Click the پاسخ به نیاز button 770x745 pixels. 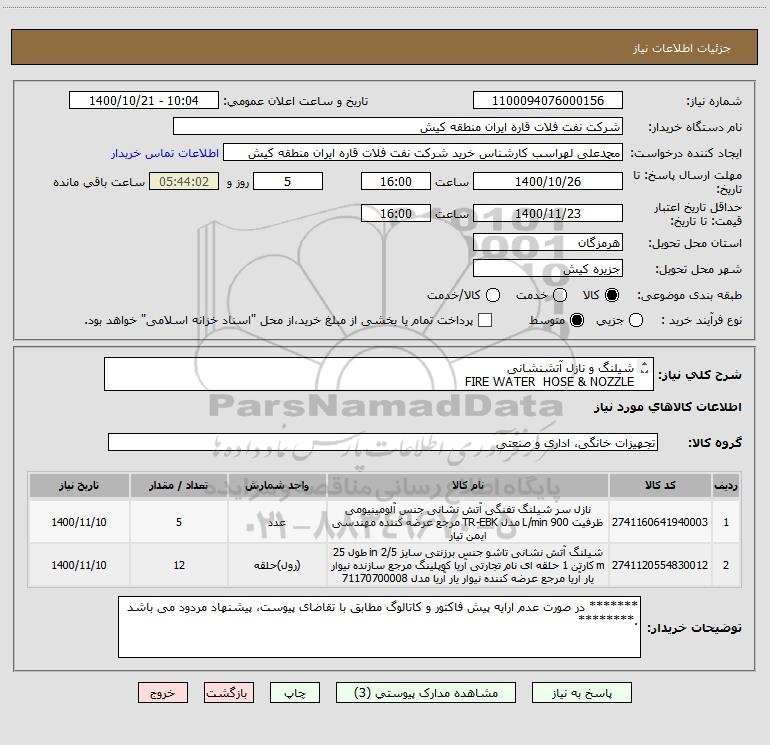[582, 692]
